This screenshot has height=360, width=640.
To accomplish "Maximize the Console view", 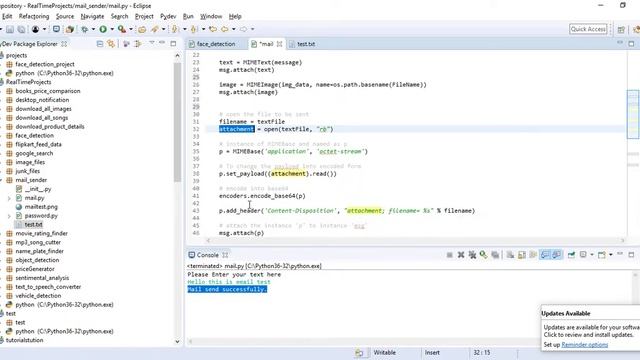I will 631,255.
